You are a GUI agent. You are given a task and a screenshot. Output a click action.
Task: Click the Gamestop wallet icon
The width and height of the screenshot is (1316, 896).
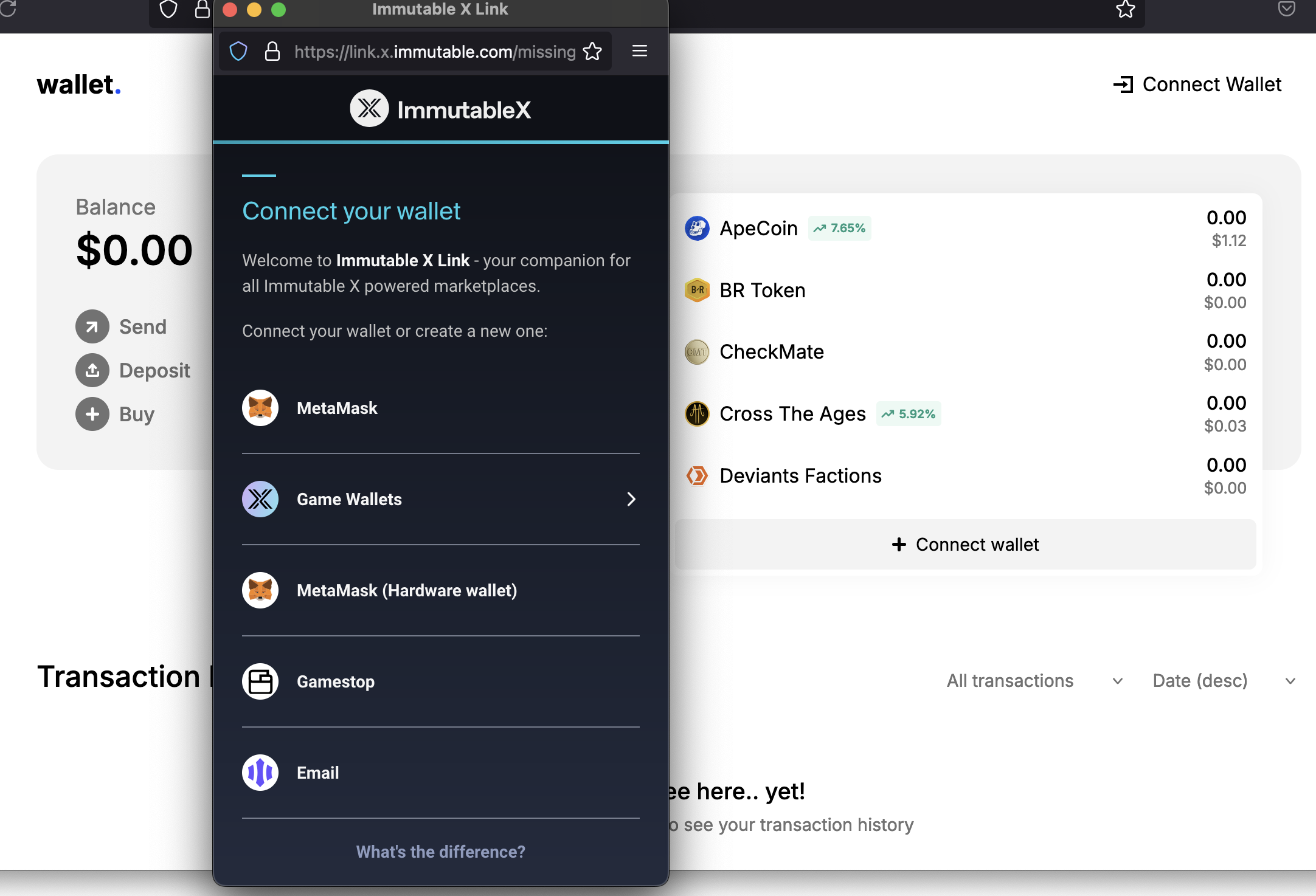coord(259,681)
